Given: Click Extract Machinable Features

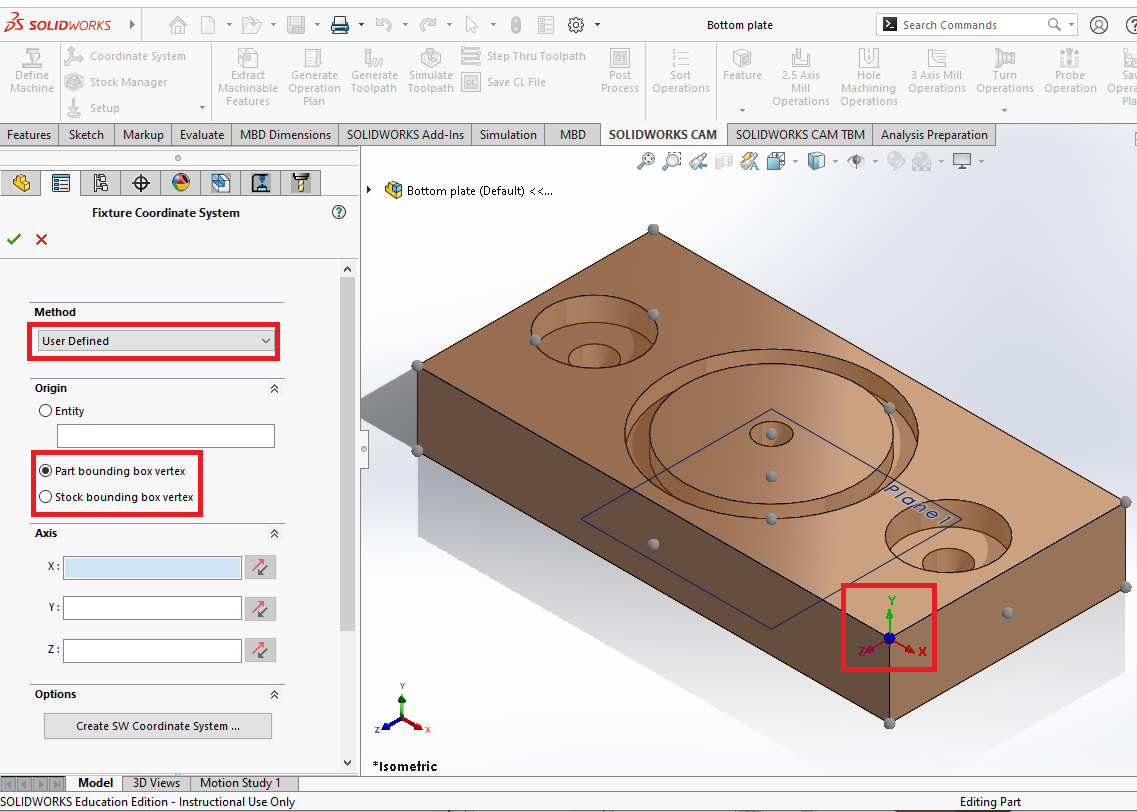Looking at the screenshot, I should click(248, 77).
